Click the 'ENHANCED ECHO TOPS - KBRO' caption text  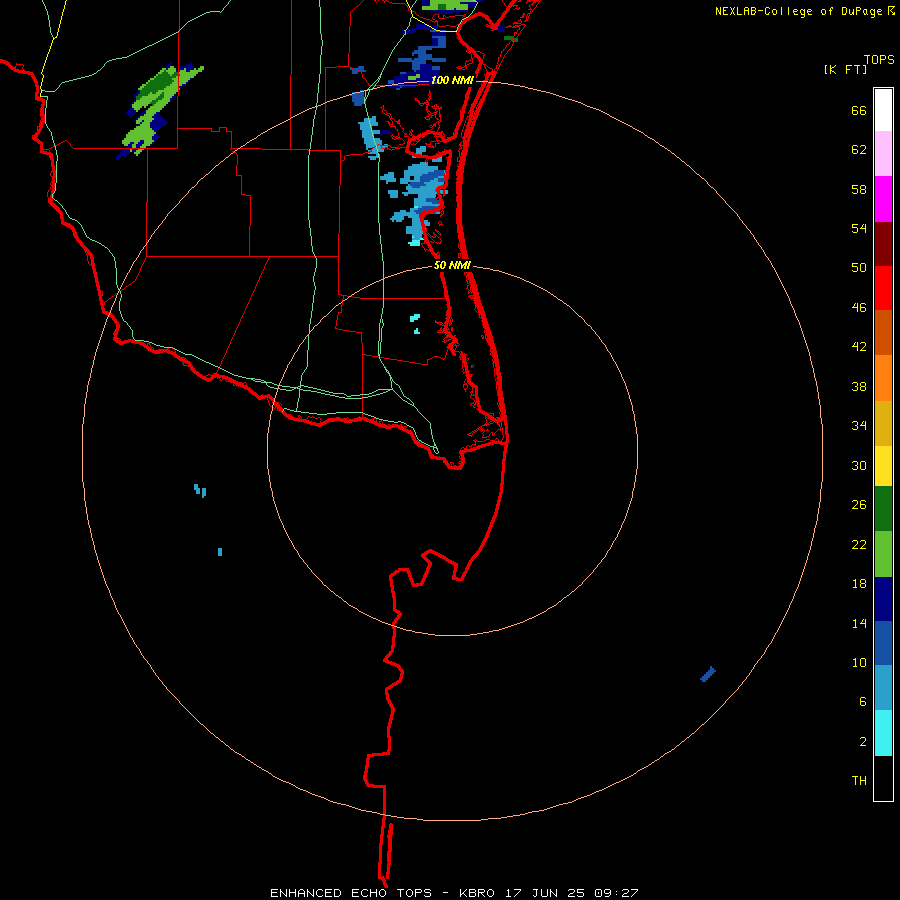(382, 893)
